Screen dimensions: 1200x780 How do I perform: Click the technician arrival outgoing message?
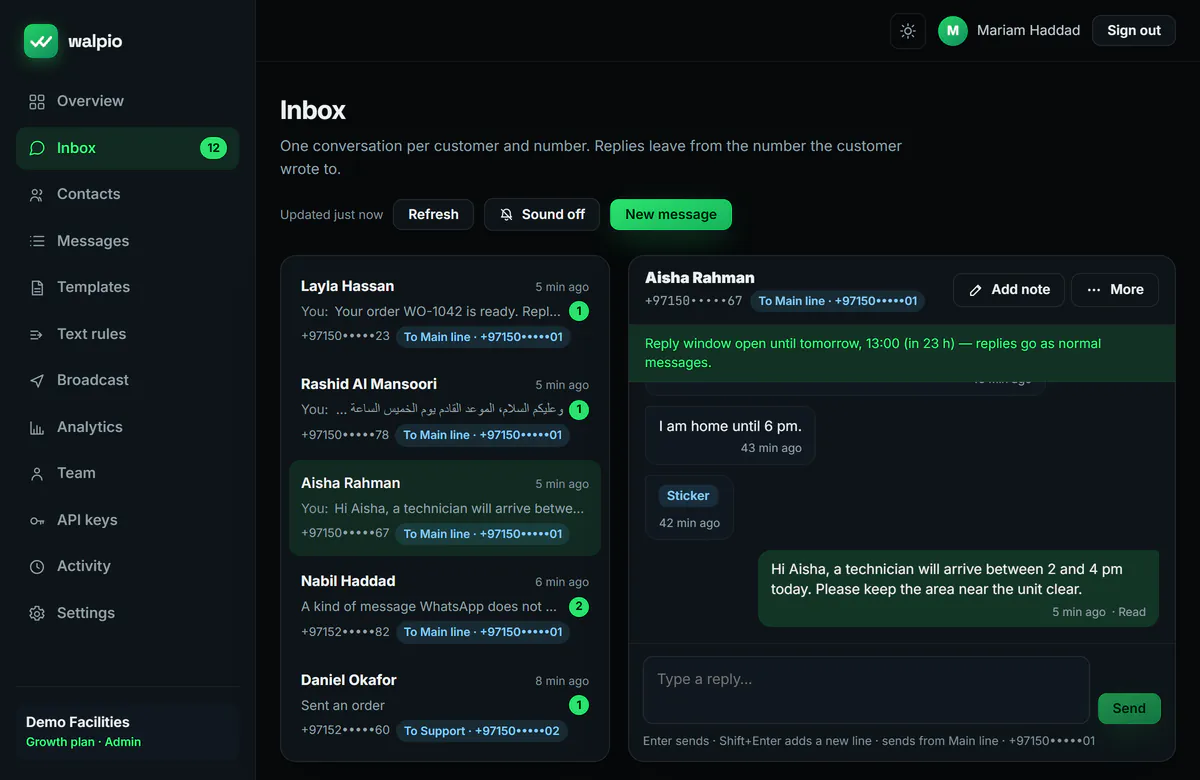point(958,589)
